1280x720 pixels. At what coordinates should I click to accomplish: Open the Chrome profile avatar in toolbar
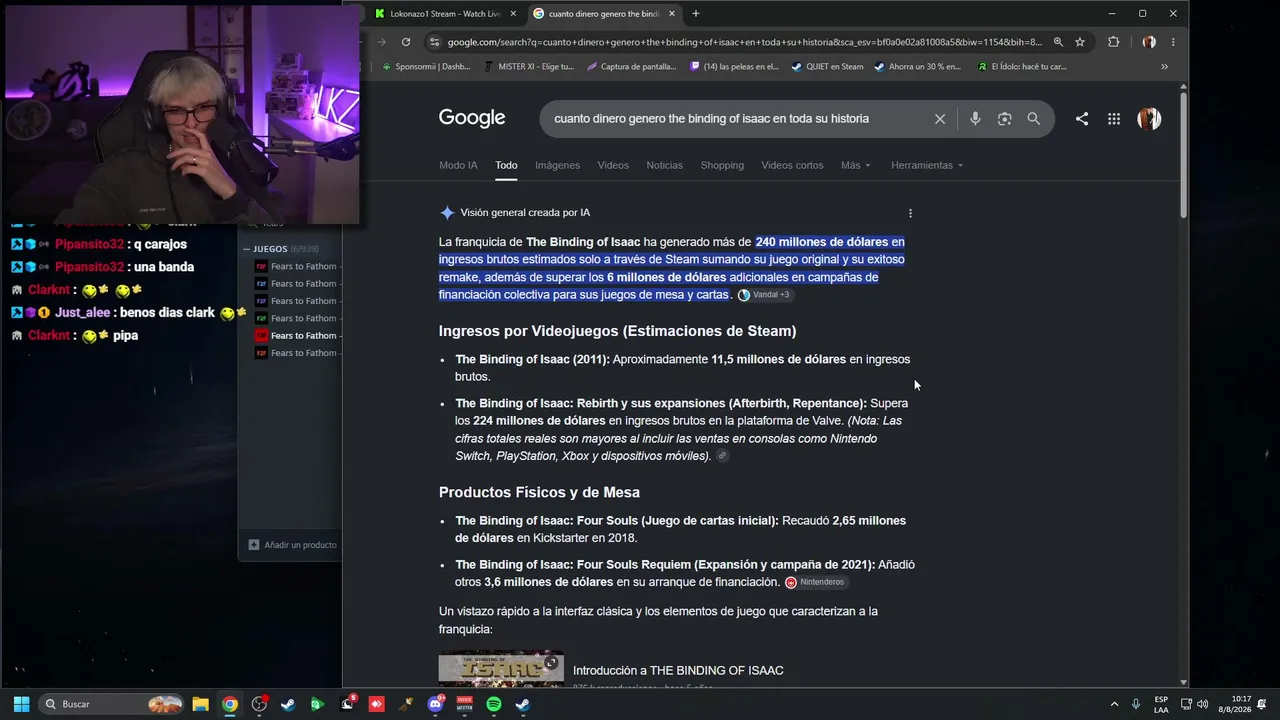1149,42
